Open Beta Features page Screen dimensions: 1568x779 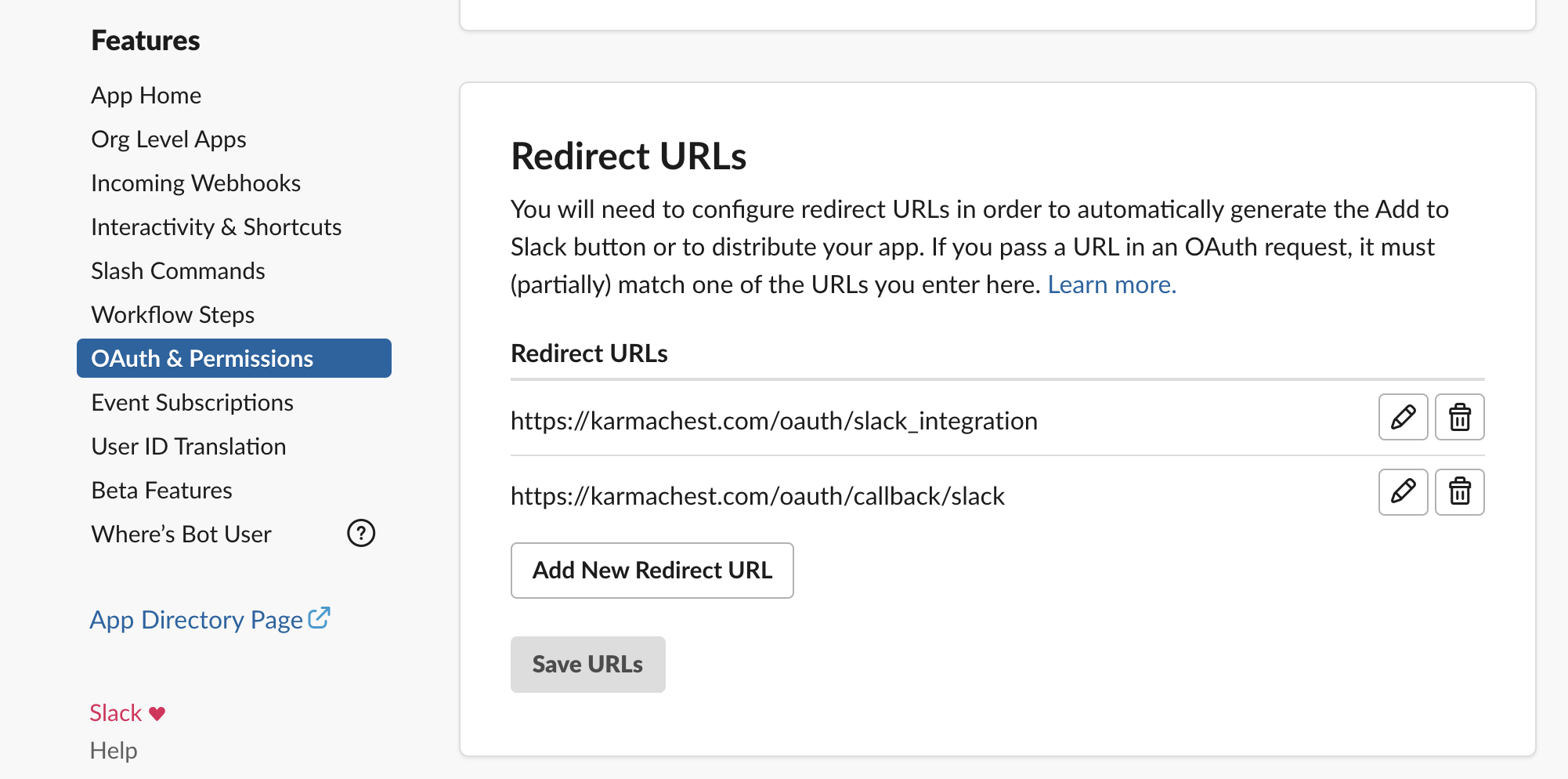[161, 491]
